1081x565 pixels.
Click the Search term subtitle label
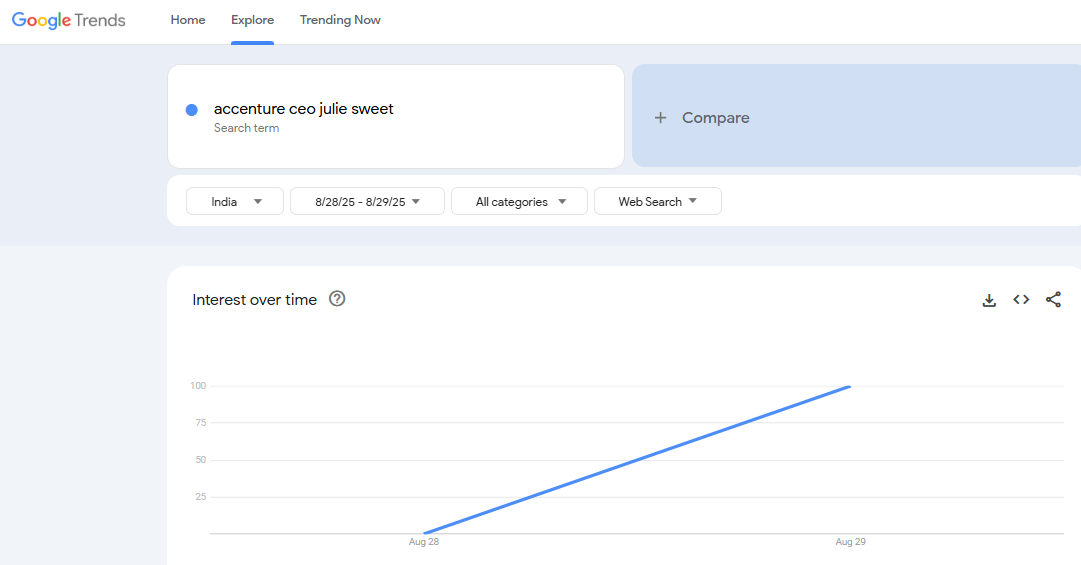coord(246,128)
